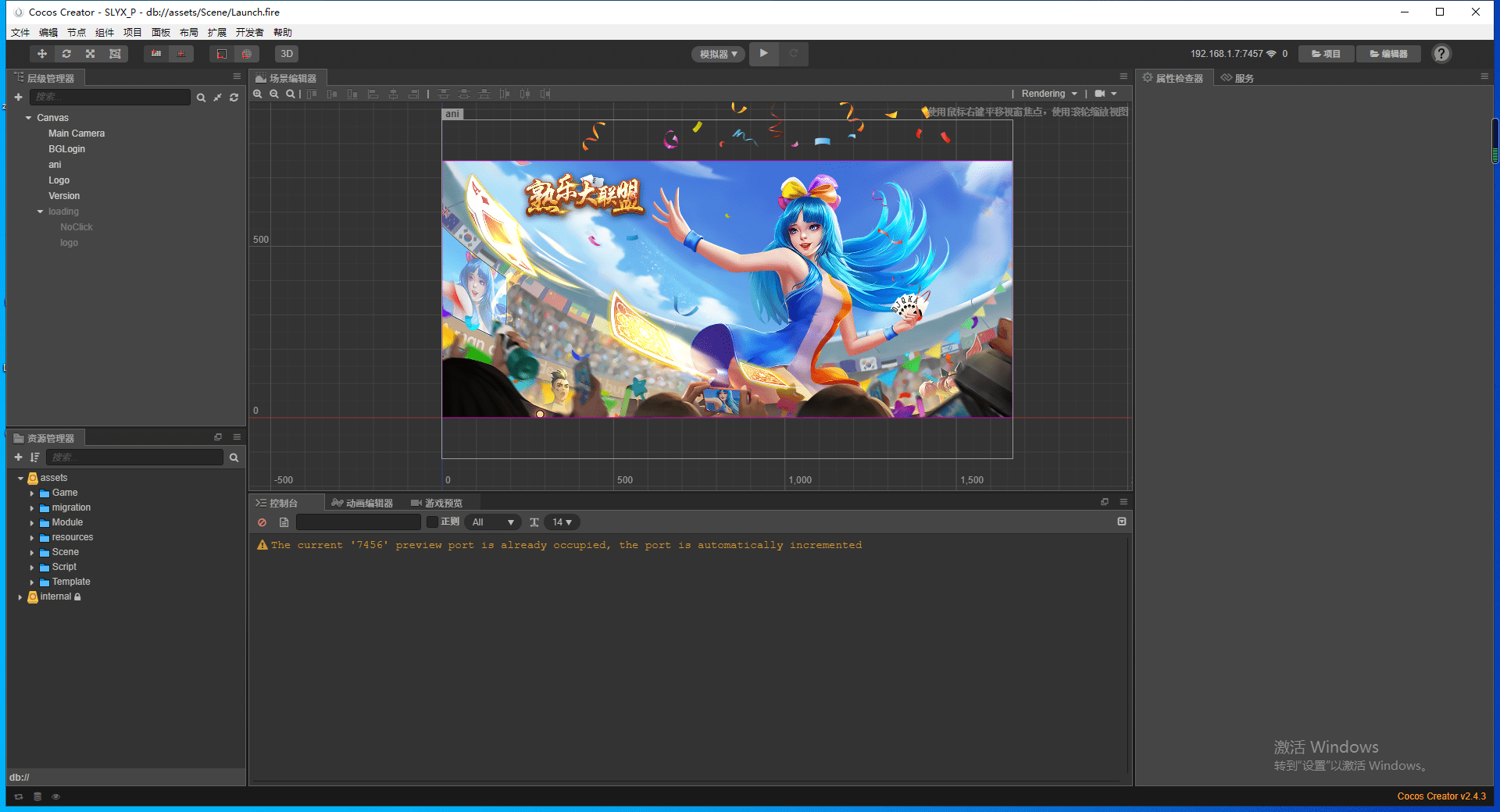Collapse the assets root folder
The width and height of the screenshot is (1500, 812).
click(x=20, y=479)
